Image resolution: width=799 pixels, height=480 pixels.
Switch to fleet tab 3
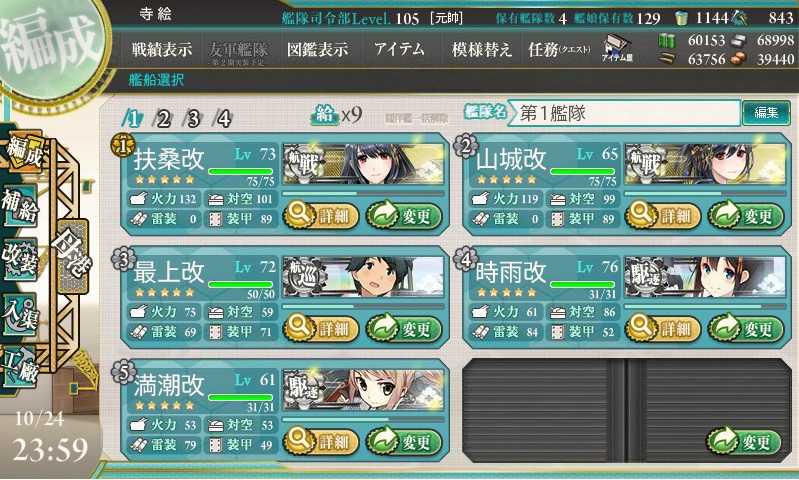[193, 119]
